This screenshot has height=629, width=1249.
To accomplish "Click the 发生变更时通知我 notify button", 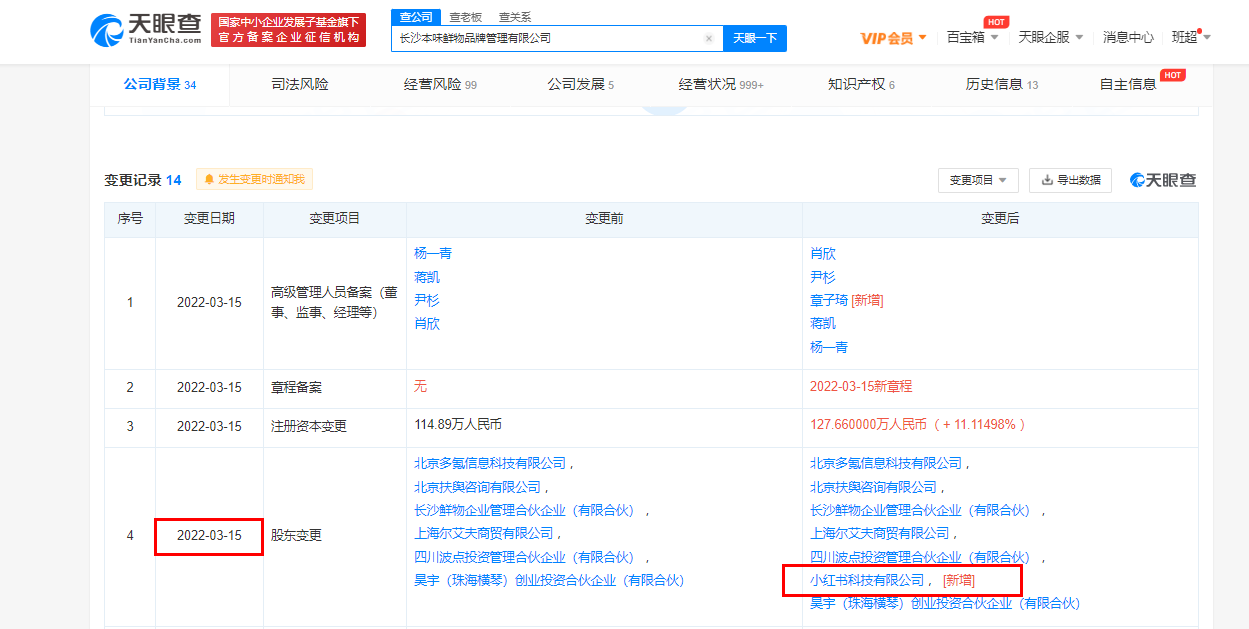I will point(255,179).
